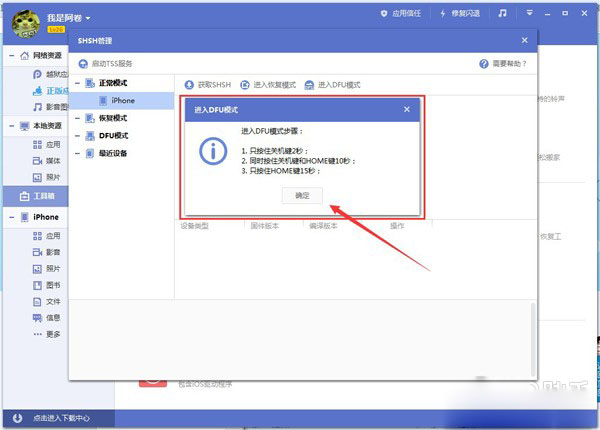This screenshot has width=600, height=430.
Task: Close the 进入DFU模式 dialog
Action: pyautogui.click(x=406, y=109)
